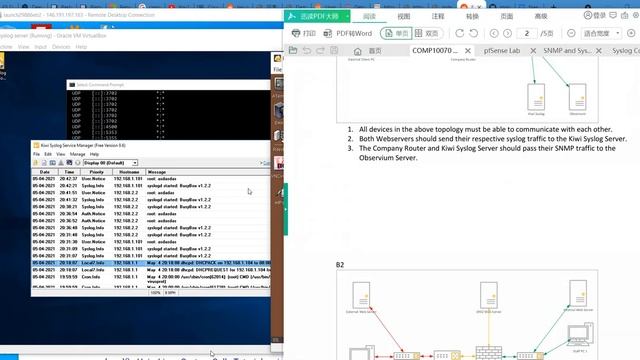Viewport: 640px width, 360px height.
Task: Open Manage menu in Kiwi Syslog Manager
Action: (78, 154)
